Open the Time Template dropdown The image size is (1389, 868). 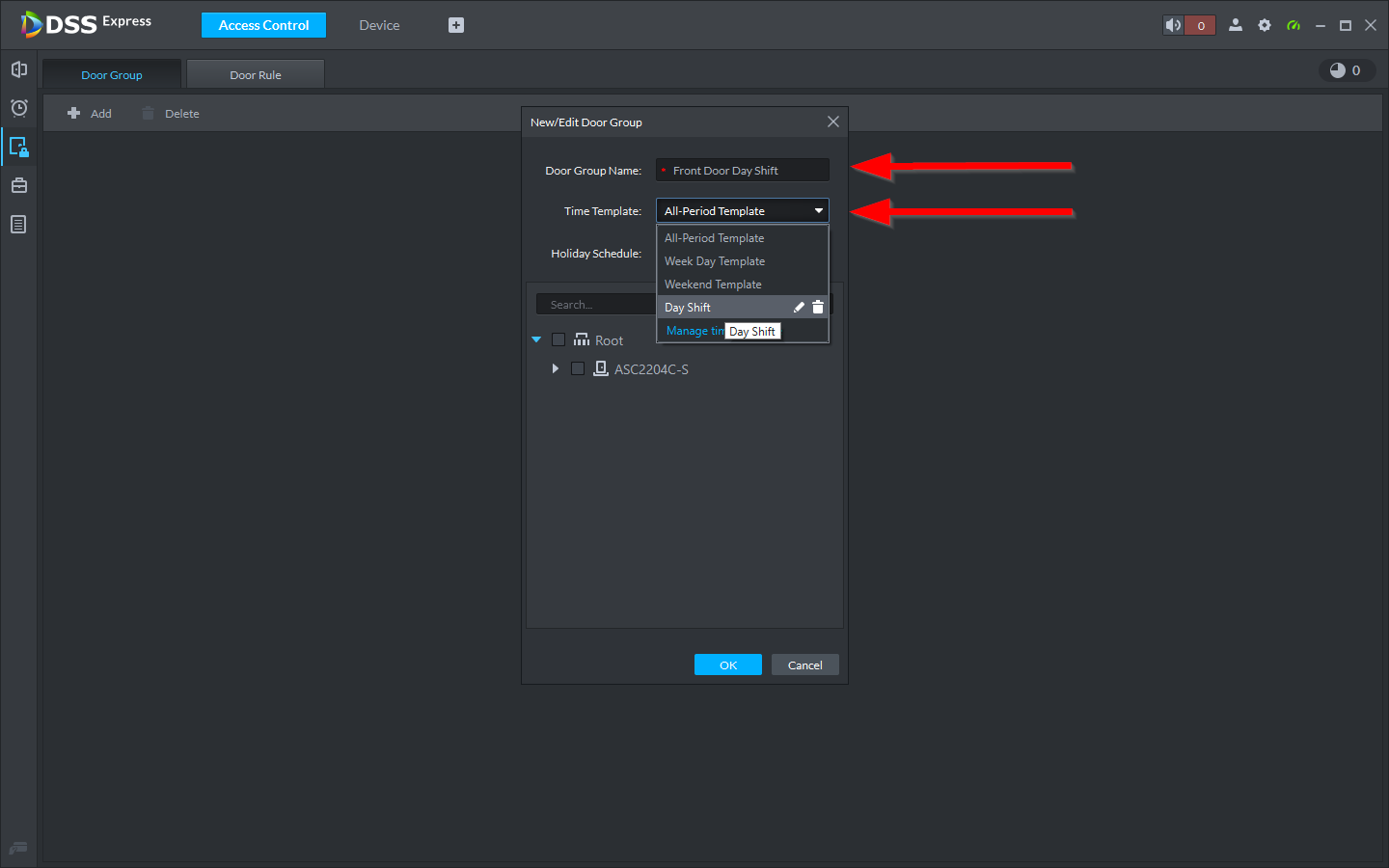point(743,211)
